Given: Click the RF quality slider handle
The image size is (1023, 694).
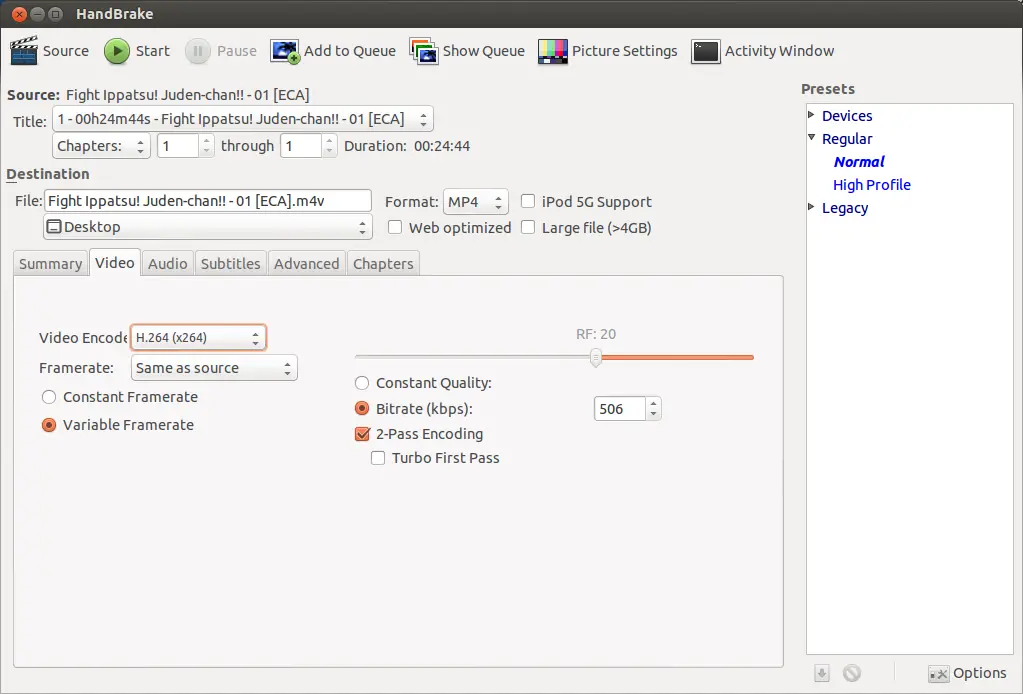Looking at the screenshot, I should pyautogui.click(x=595, y=357).
